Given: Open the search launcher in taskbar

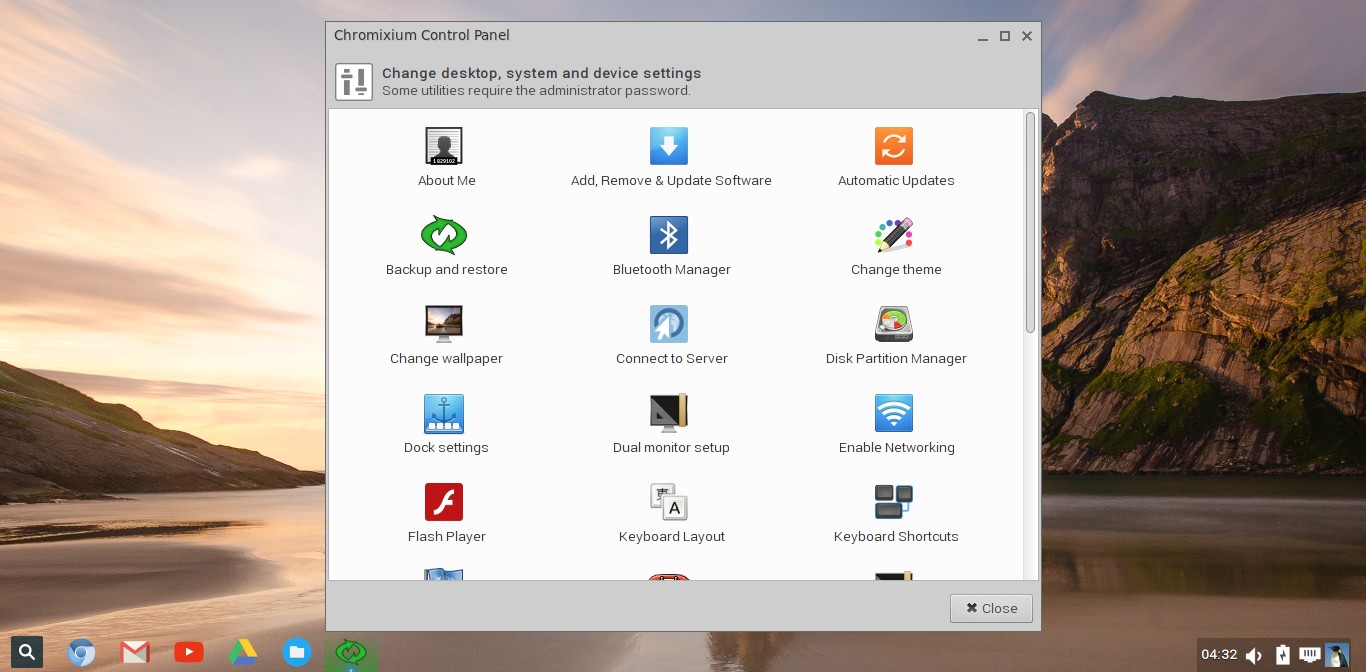Looking at the screenshot, I should click(27, 653).
